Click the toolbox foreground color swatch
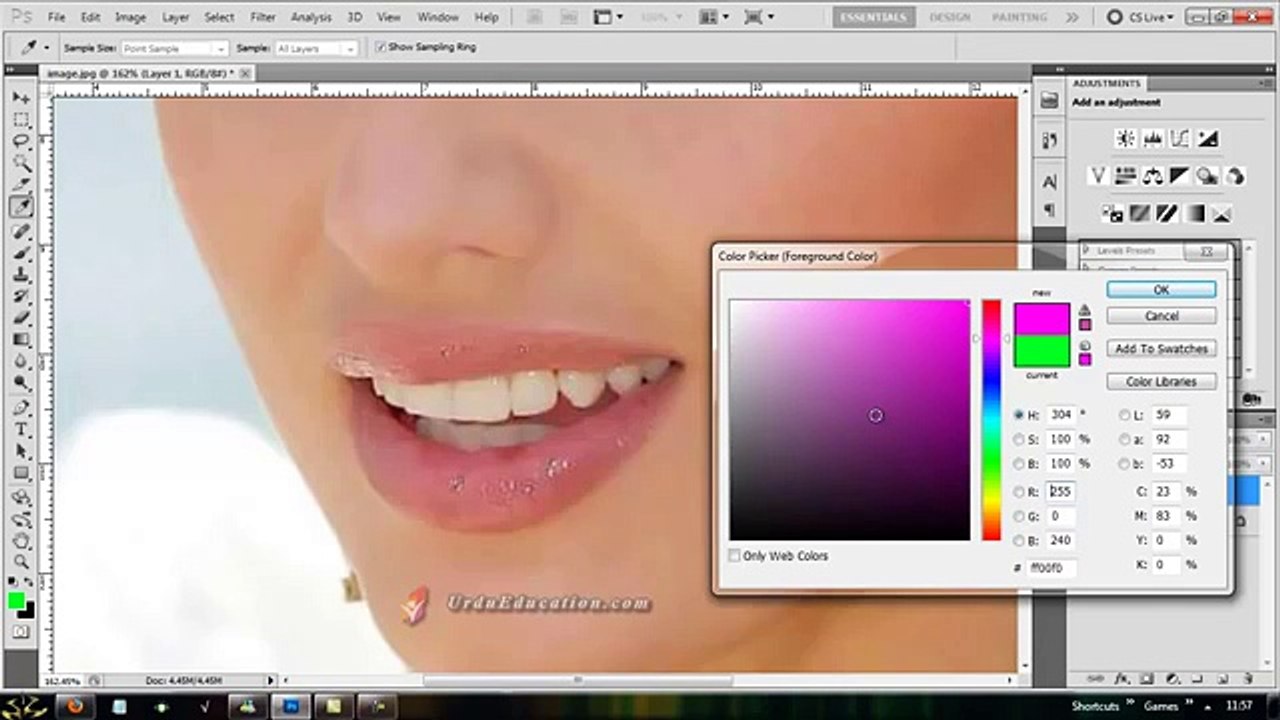The height and width of the screenshot is (720, 1280). tap(16, 600)
